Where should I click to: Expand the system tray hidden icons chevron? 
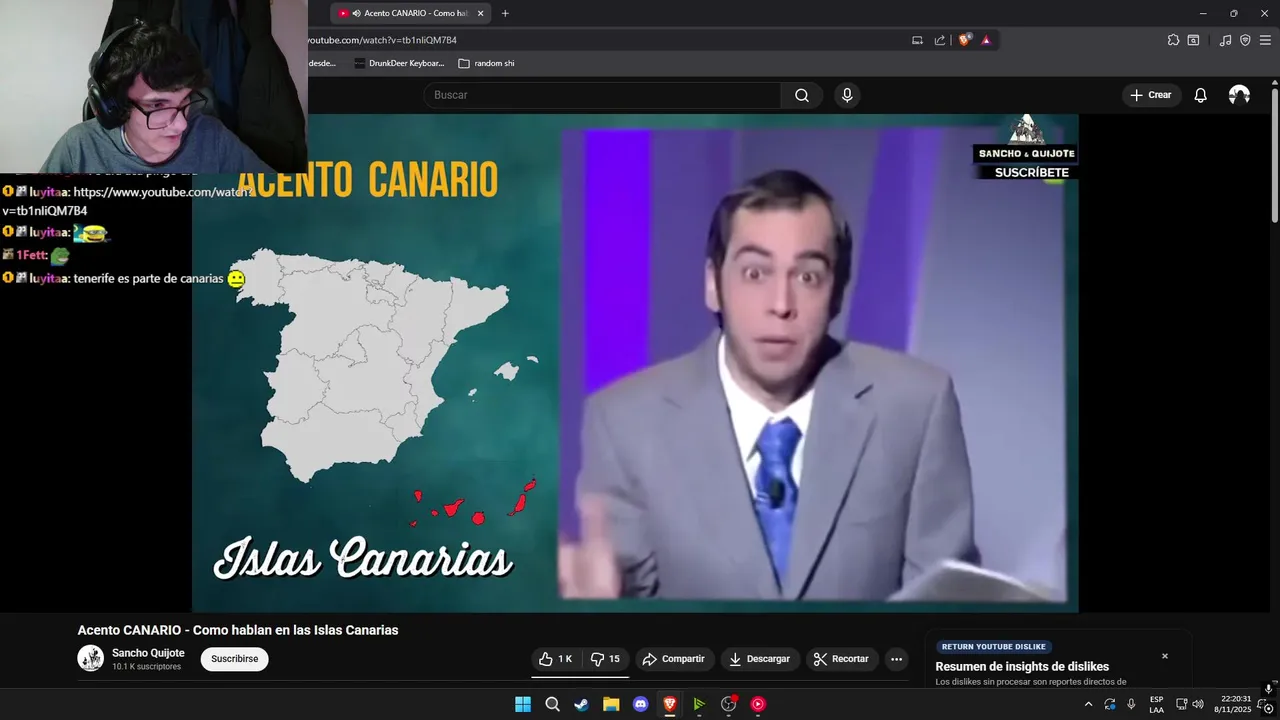[1088, 704]
